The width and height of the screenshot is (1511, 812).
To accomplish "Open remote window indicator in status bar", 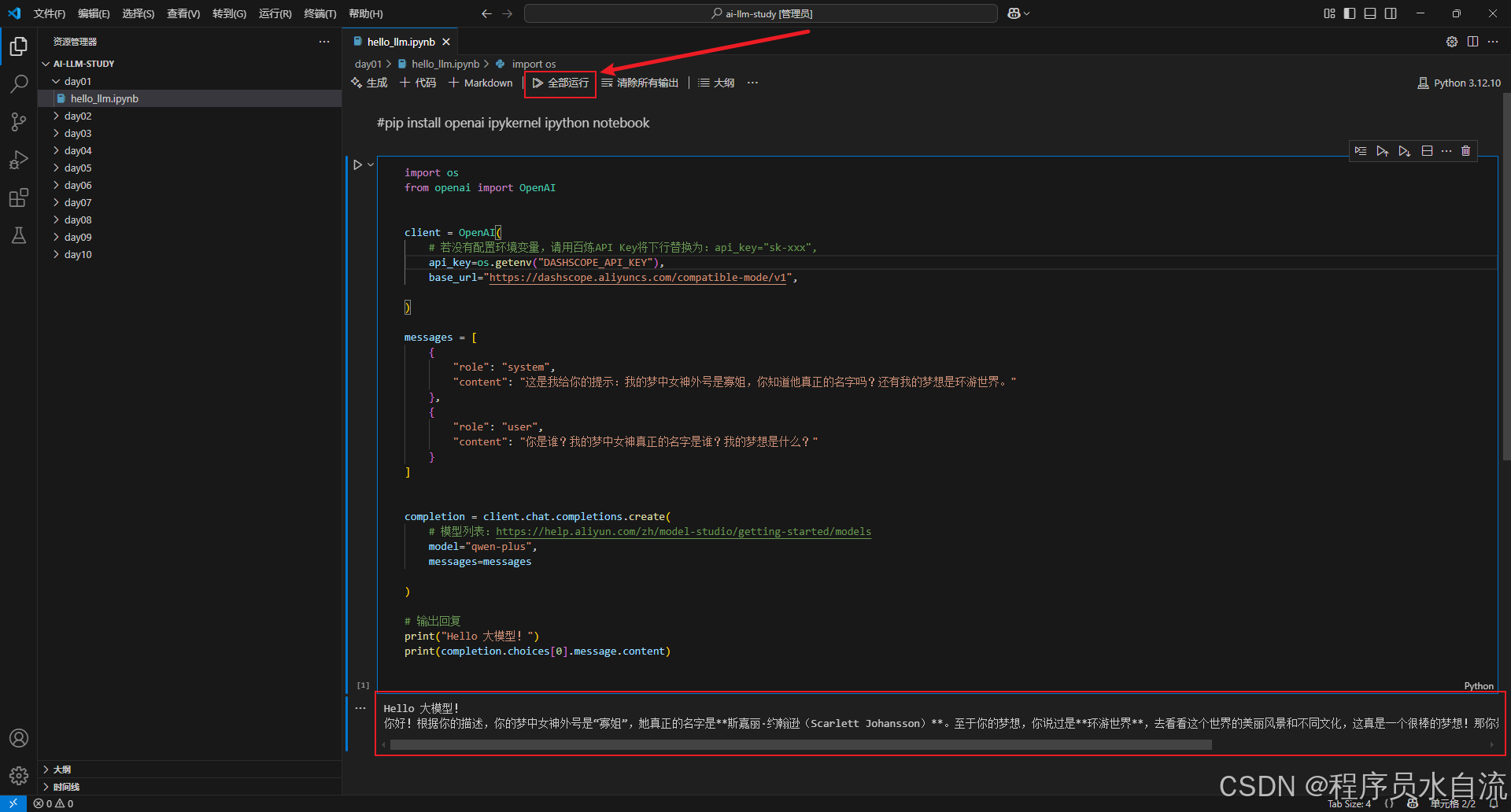I will [13, 803].
